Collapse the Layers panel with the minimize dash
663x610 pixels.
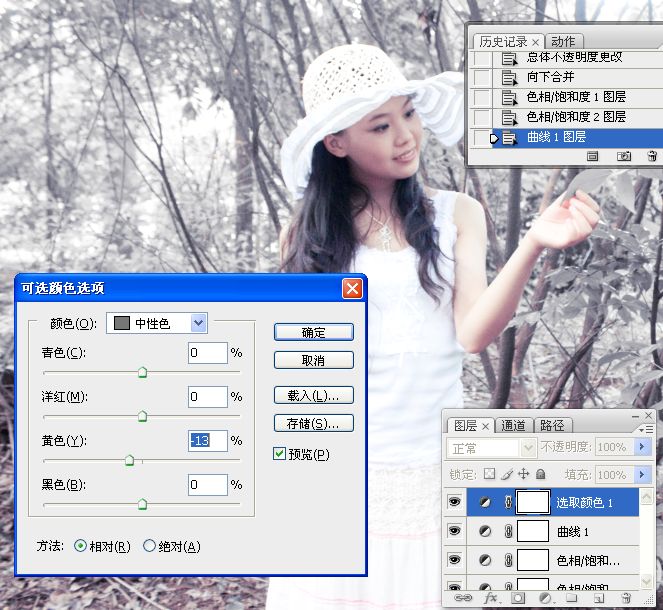635,416
